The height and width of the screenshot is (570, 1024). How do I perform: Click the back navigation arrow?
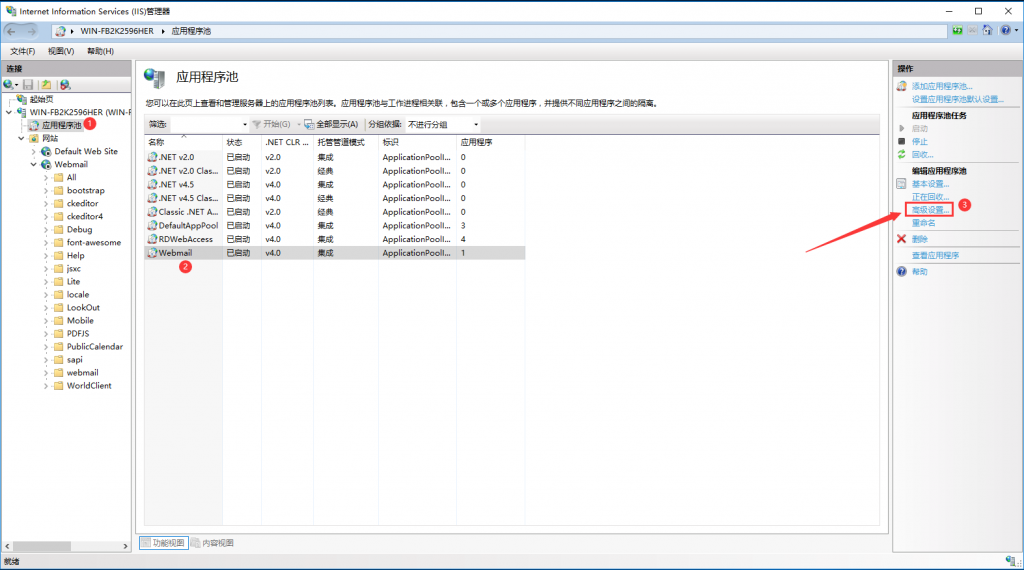12,31
